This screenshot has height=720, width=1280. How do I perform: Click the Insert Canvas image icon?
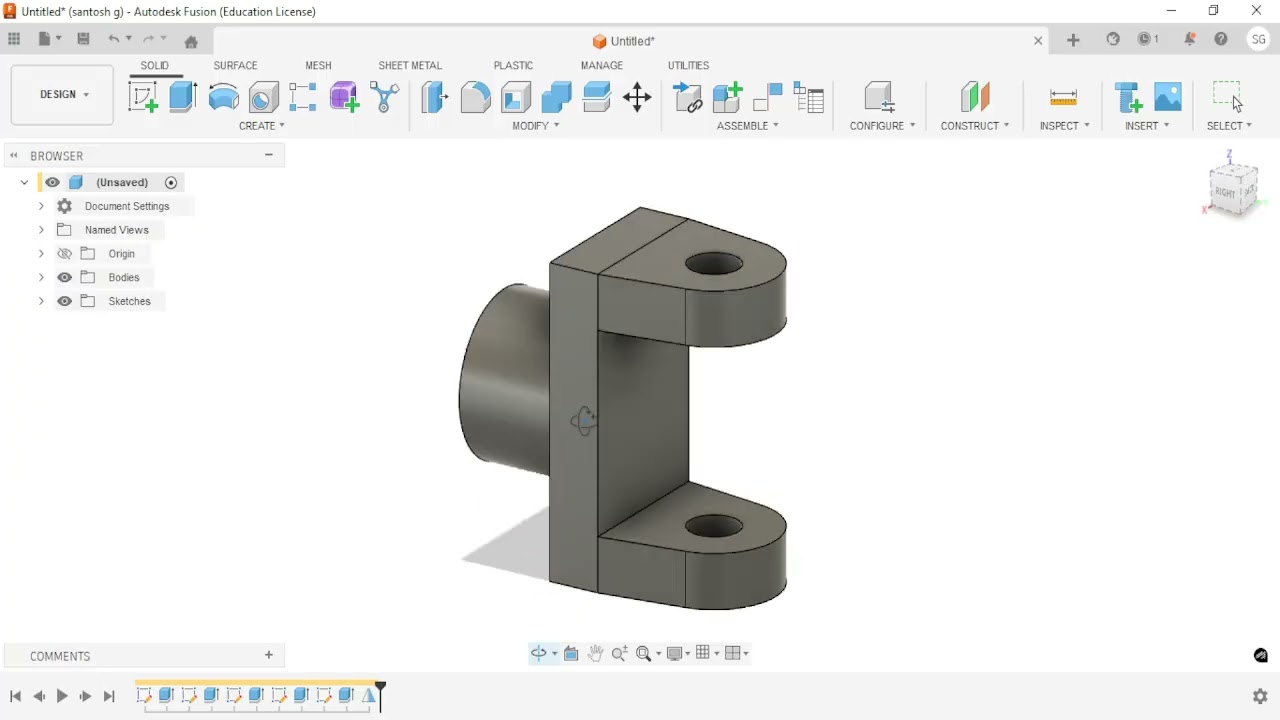pos(1168,97)
